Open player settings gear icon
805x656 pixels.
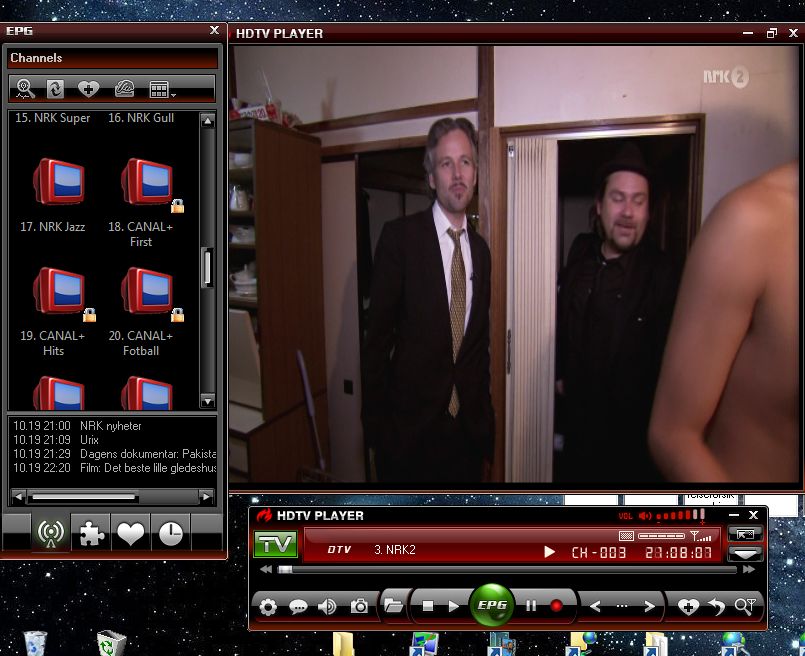click(x=267, y=607)
